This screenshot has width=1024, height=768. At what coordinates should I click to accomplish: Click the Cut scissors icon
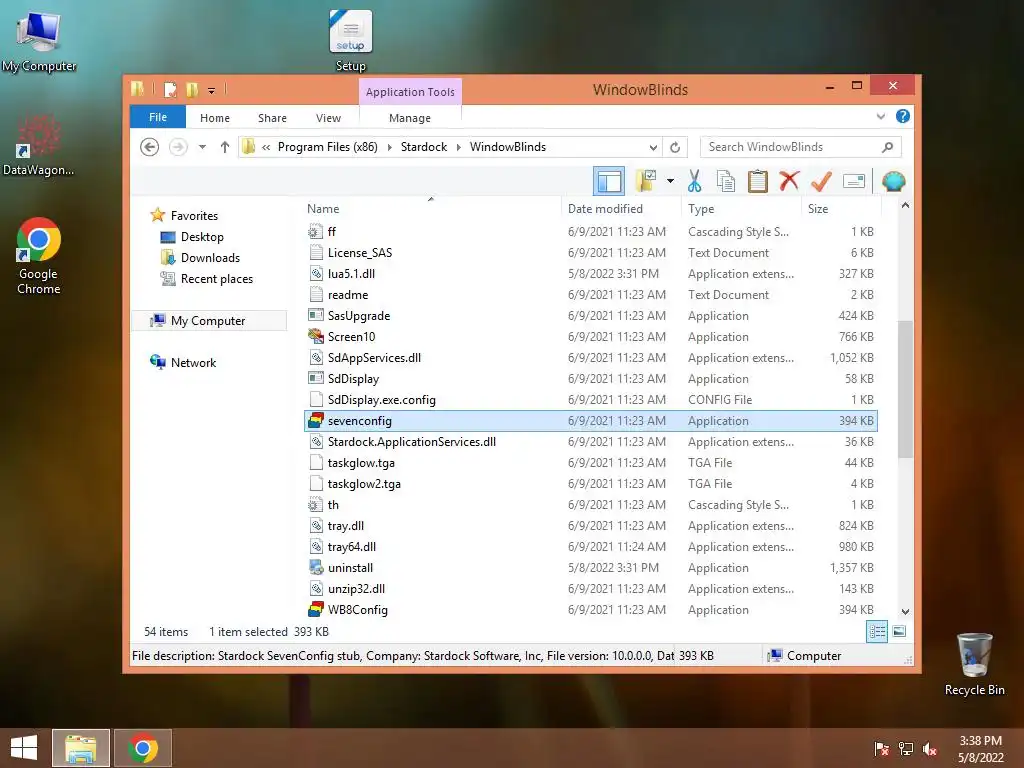[x=694, y=181]
